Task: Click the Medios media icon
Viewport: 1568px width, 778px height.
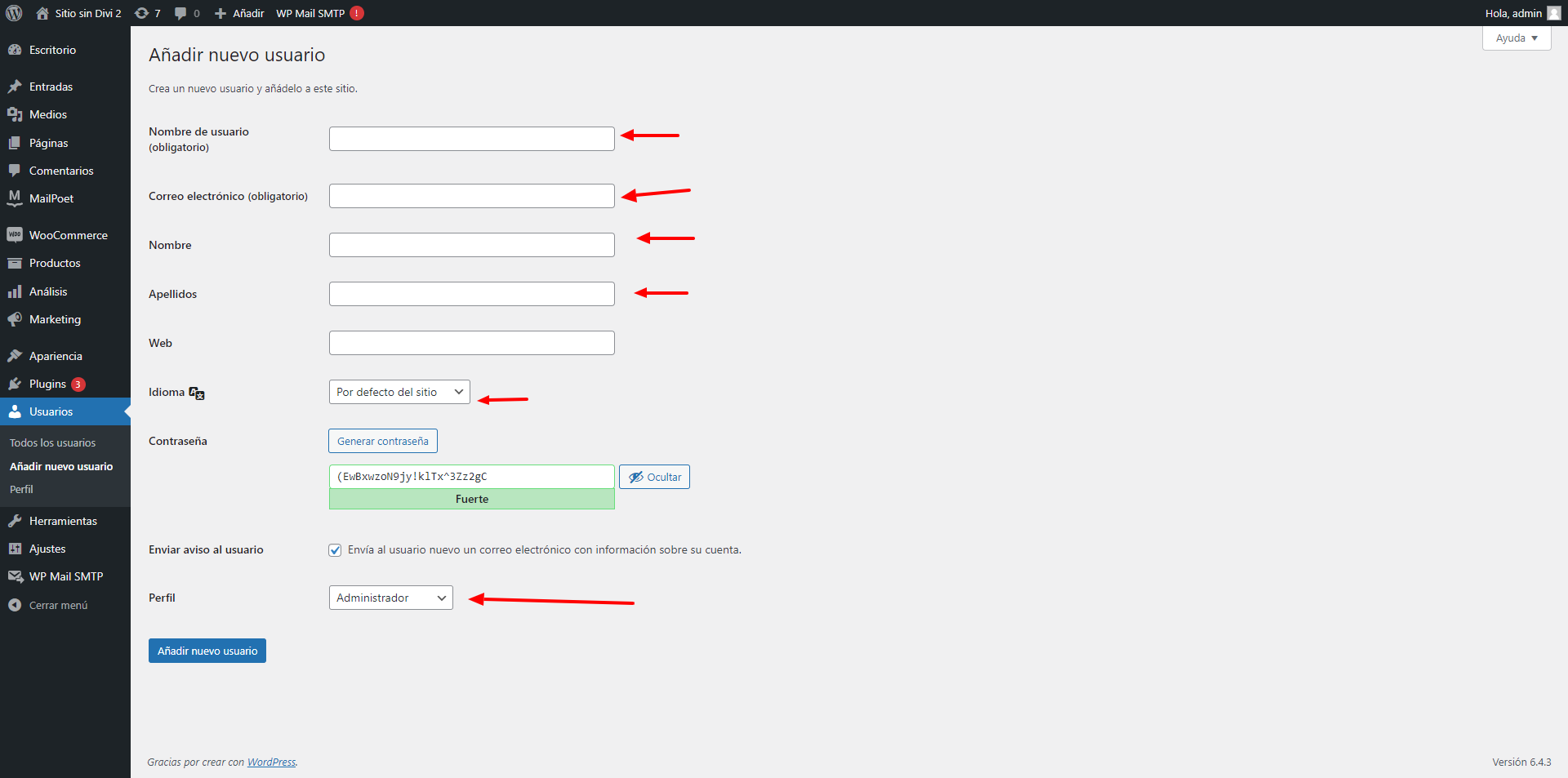Action: pyautogui.click(x=15, y=114)
